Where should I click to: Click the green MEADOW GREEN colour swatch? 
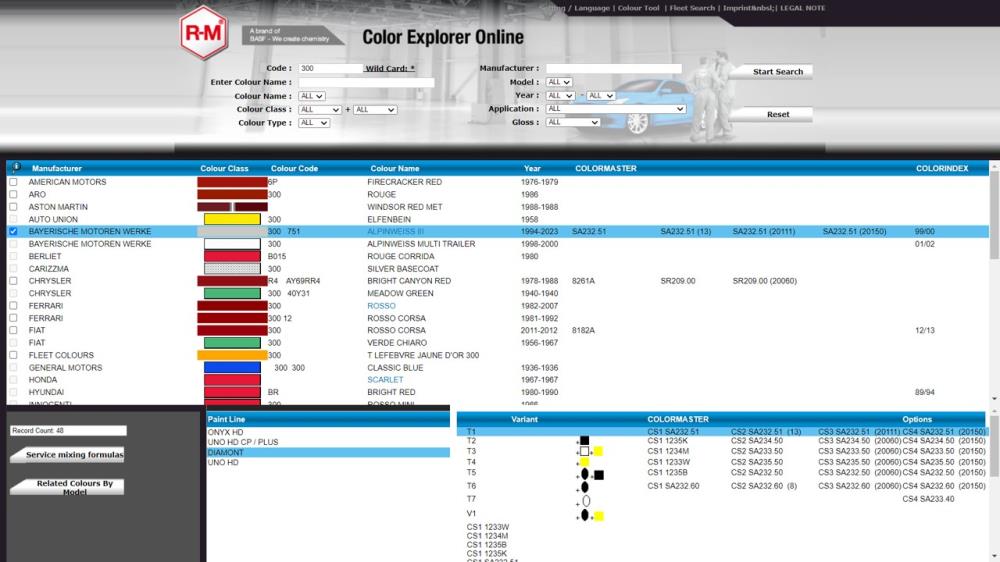pos(232,293)
